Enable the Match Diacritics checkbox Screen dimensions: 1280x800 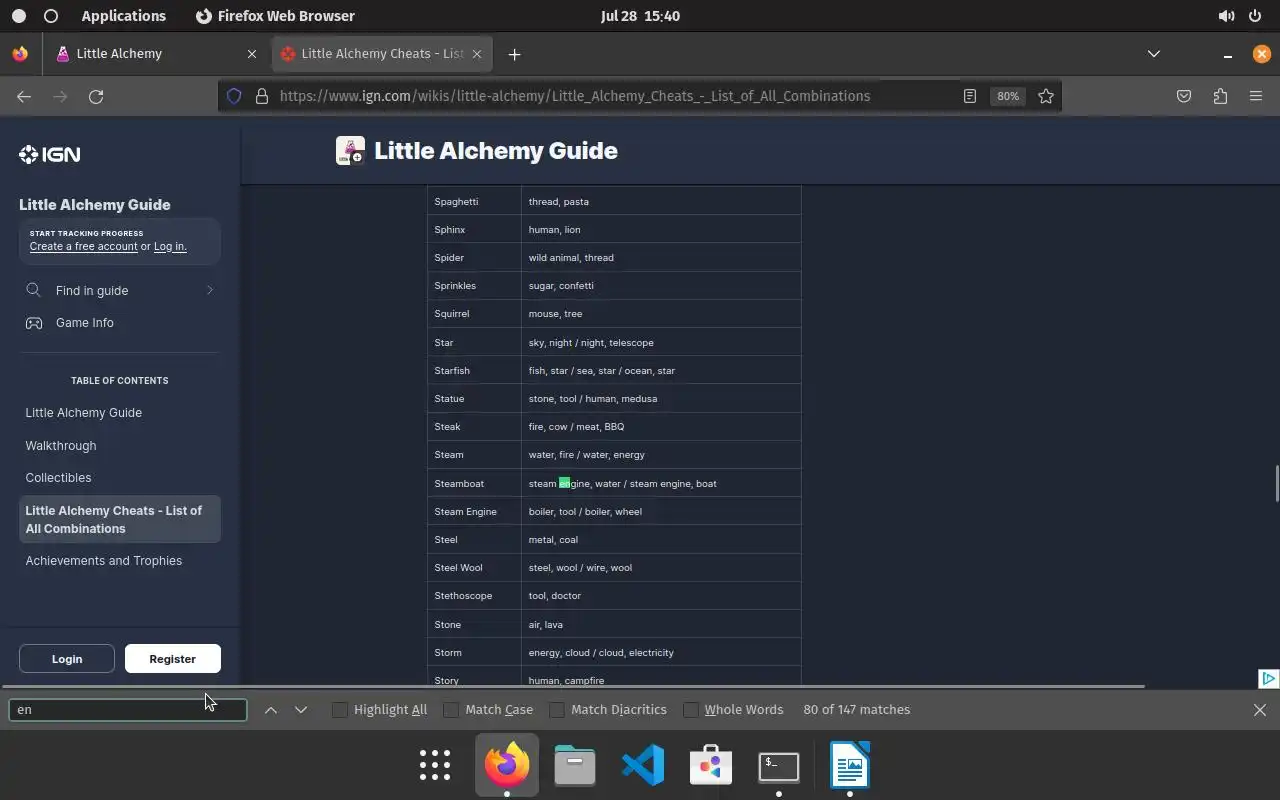pyautogui.click(x=557, y=710)
